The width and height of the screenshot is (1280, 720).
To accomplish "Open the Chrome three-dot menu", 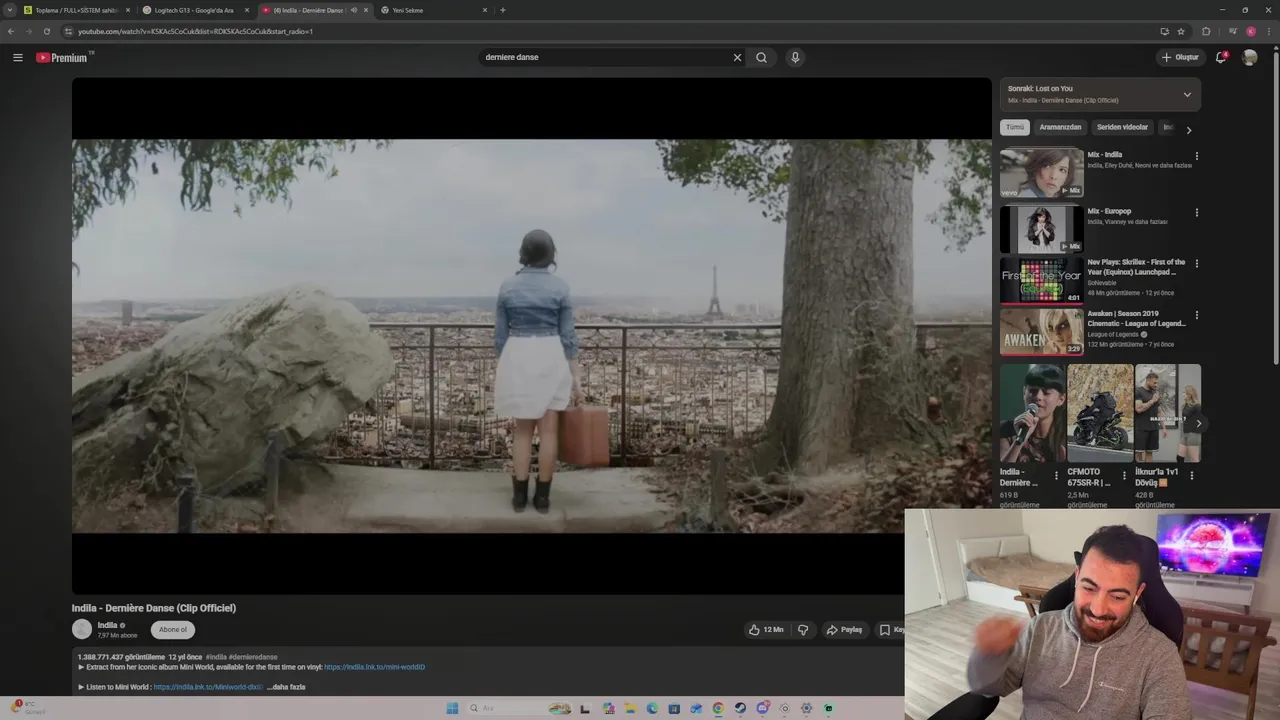I will [x=1269, y=31].
